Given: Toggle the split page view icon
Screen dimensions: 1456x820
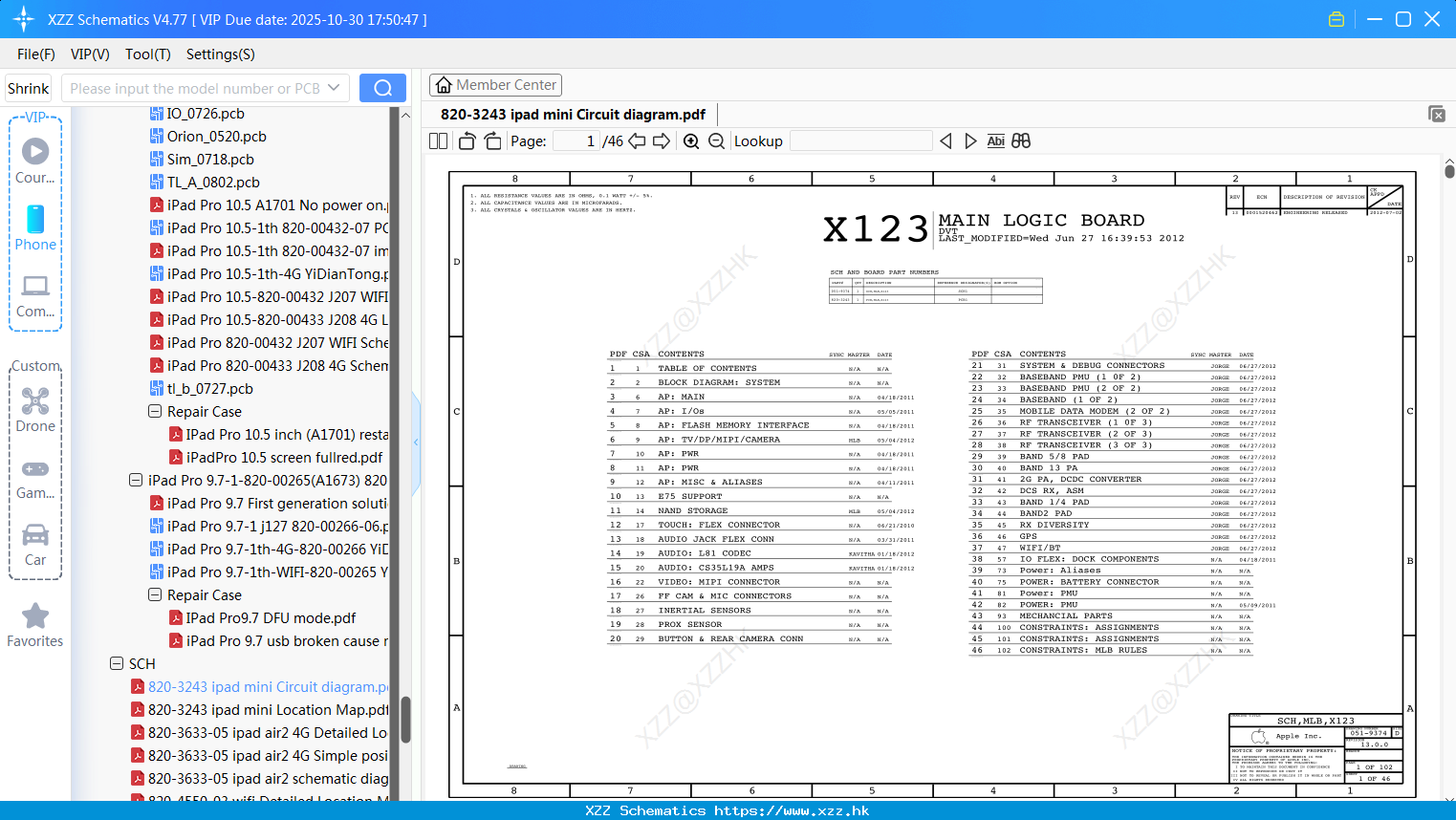Looking at the screenshot, I should 439,141.
